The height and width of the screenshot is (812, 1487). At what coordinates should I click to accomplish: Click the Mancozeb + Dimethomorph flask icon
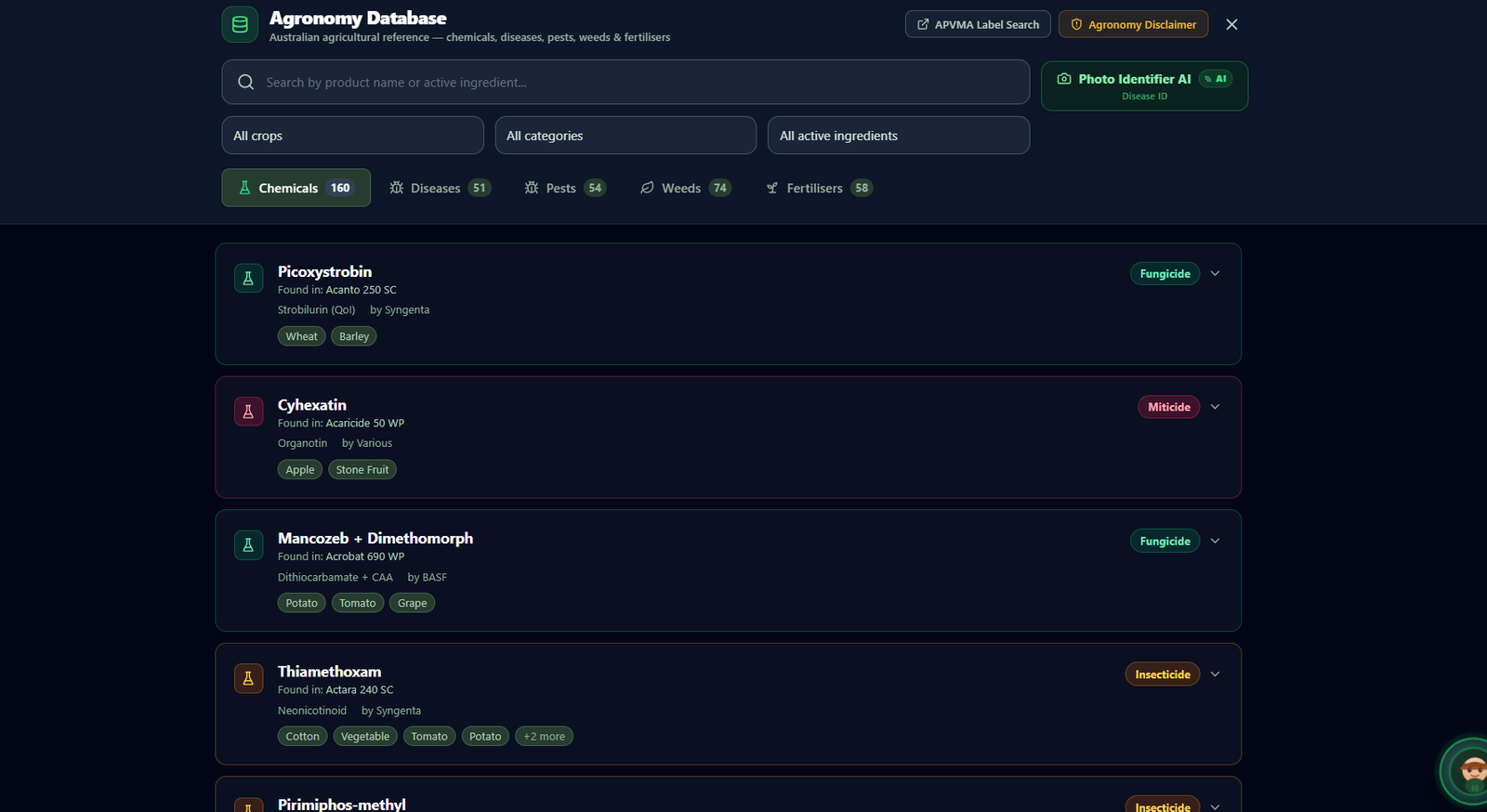[248, 545]
